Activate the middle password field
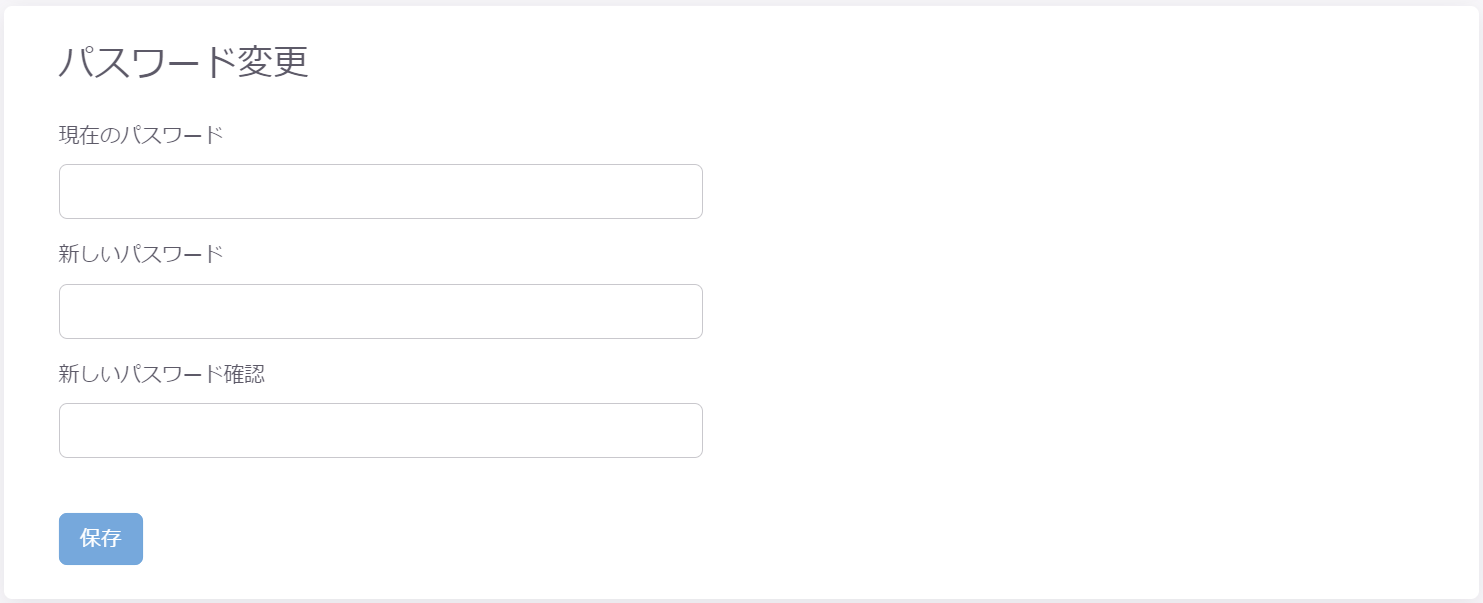This screenshot has width=1483, height=603. pyautogui.click(x=380, y=311)
